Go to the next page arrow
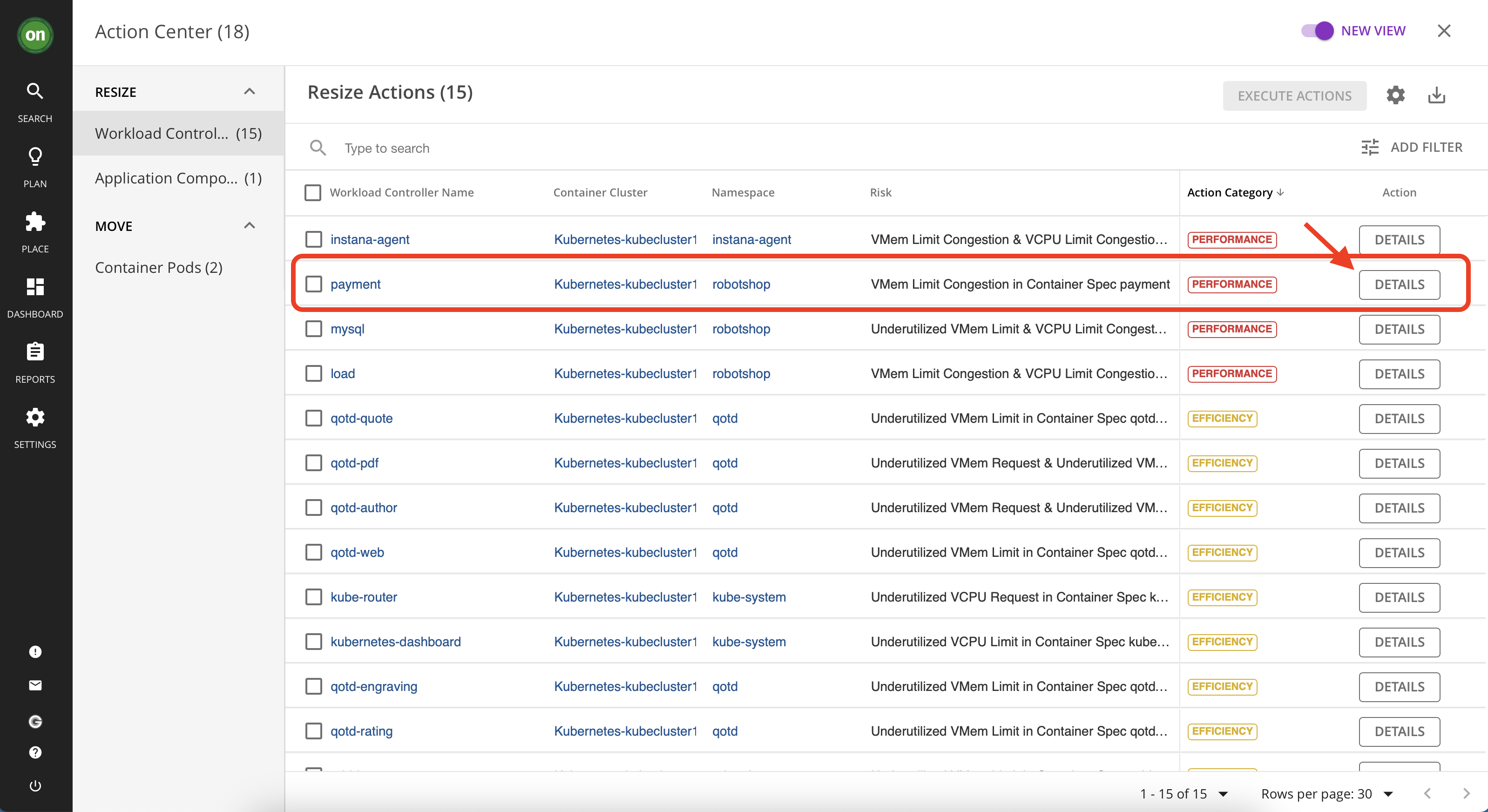The width and height of the screenshot is (1488, 812). pyautogui.click(x=1466, y=793)
